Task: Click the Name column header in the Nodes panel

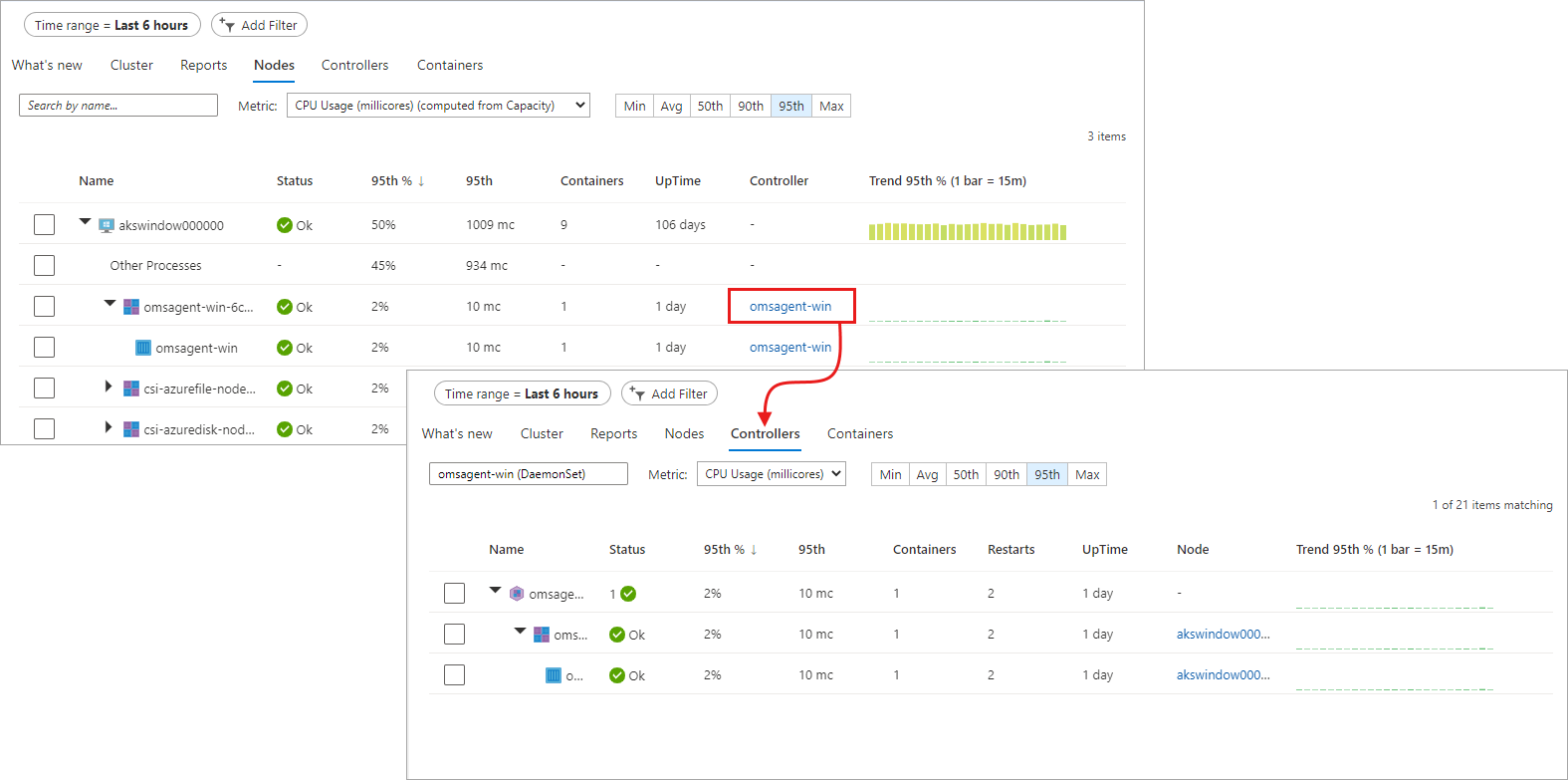Action: [97, 181]
